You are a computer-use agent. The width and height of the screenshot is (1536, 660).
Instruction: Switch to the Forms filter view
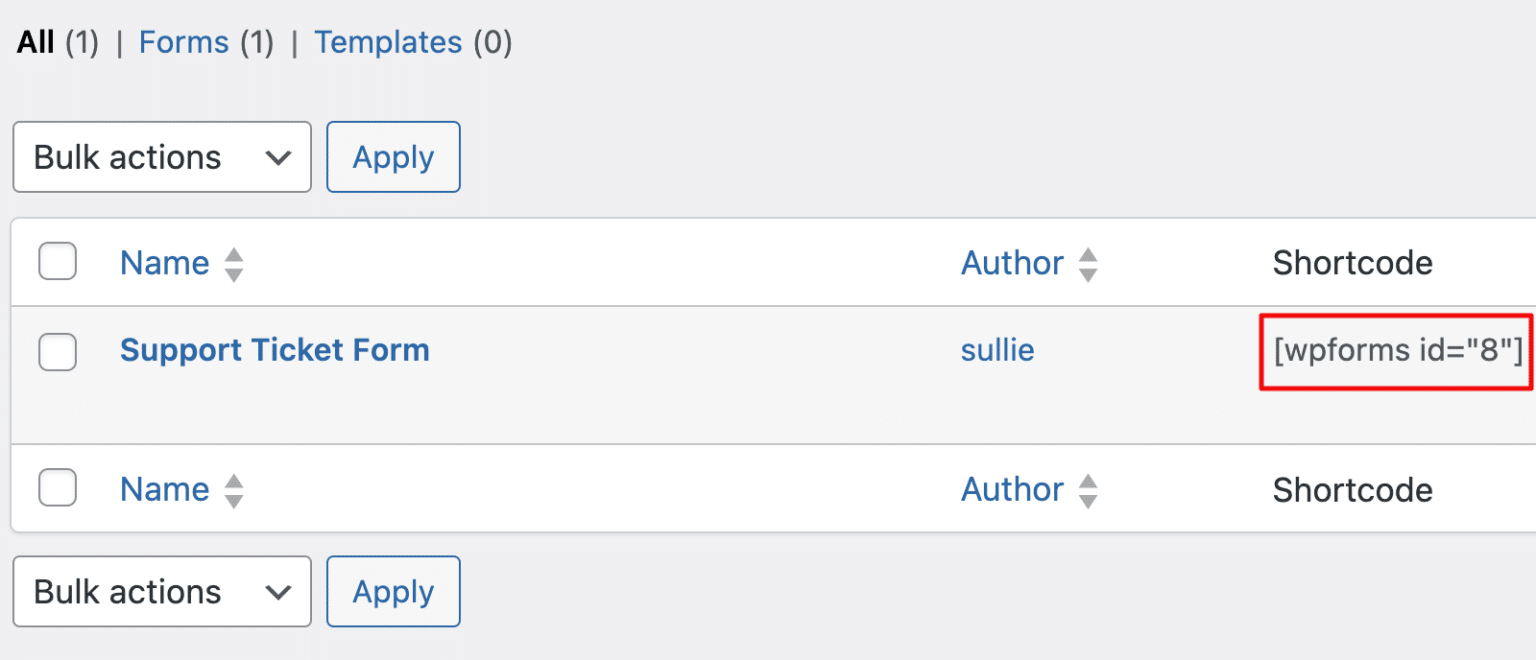pyautogui.click(x=184, y=42)
